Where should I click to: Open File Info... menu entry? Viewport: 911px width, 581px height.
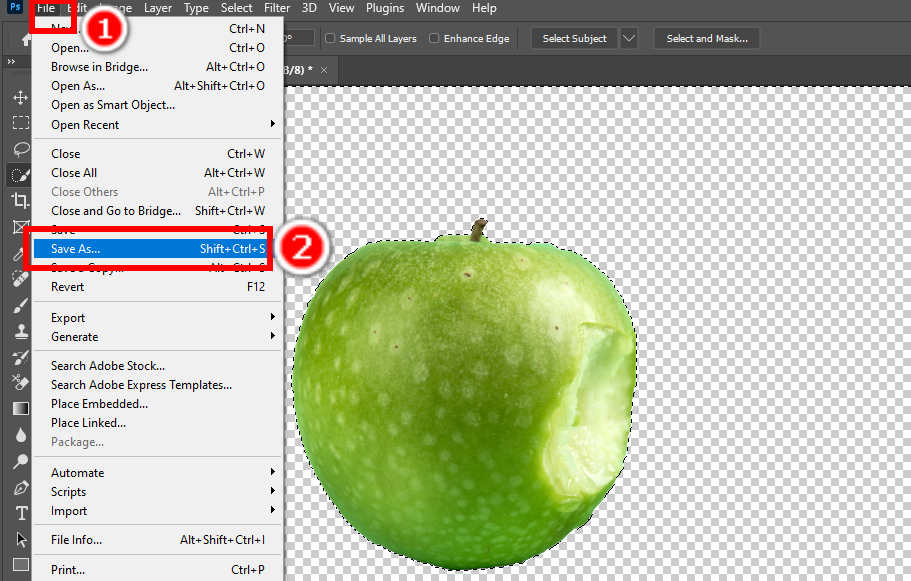(157, 540)
